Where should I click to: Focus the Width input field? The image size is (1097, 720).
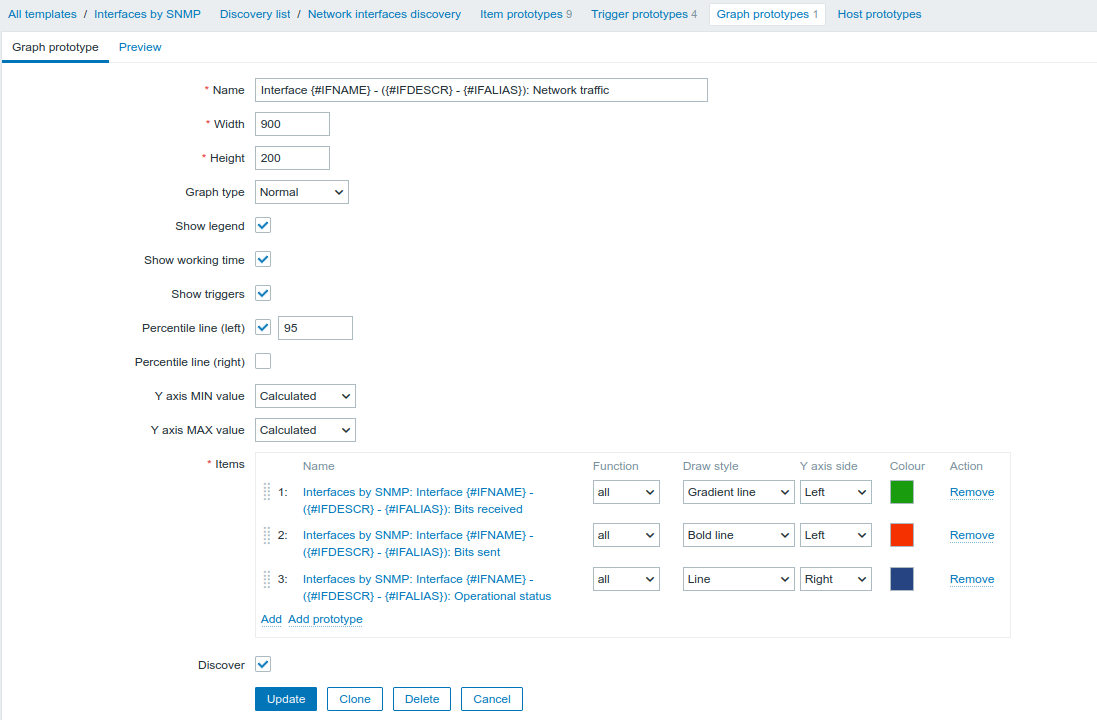pos(292,124)
